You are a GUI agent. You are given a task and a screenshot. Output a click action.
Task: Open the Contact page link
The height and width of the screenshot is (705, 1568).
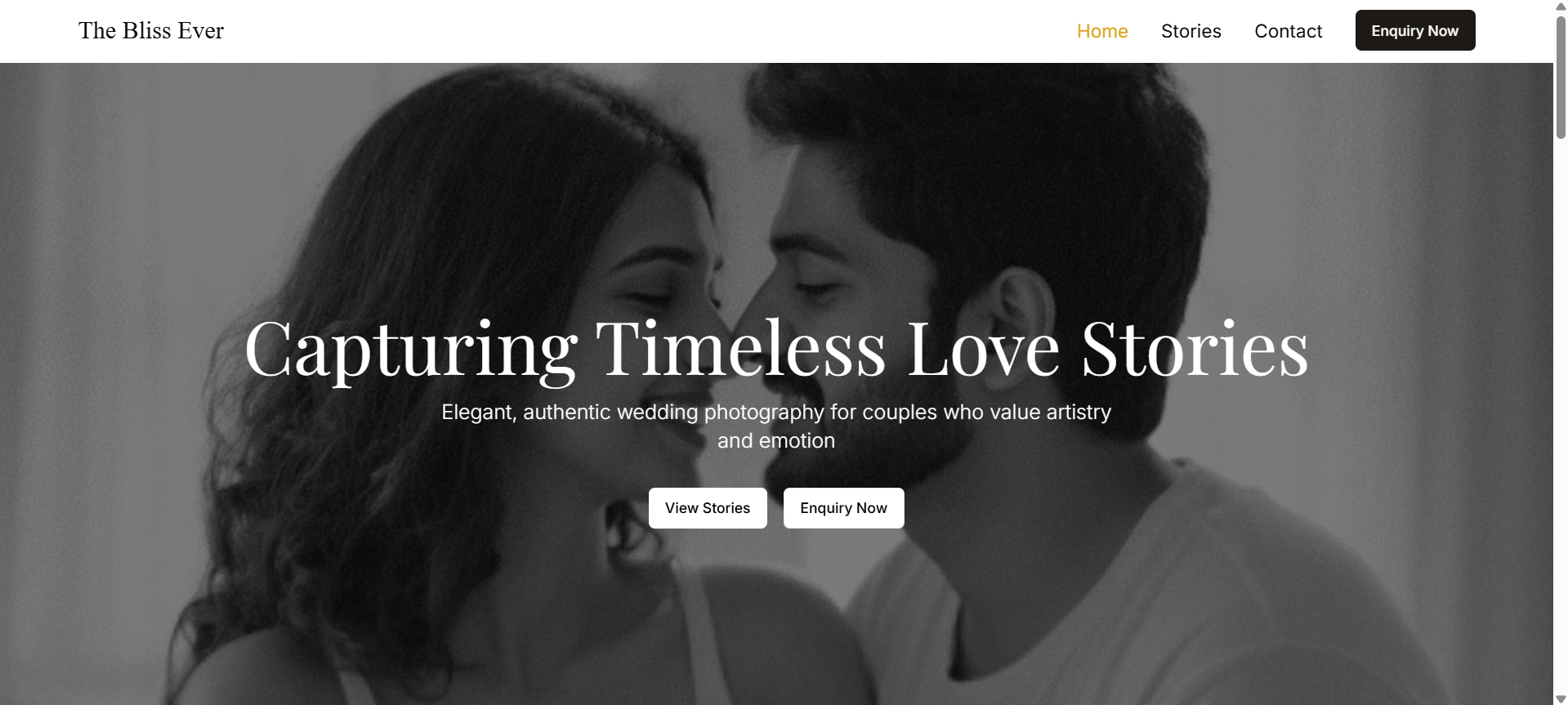tap(1289, 31)
